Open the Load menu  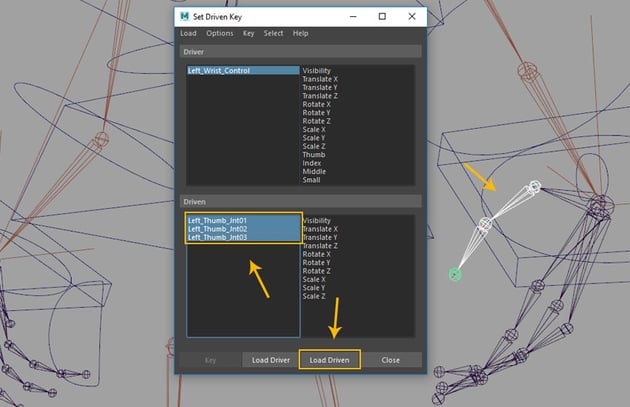188,33
